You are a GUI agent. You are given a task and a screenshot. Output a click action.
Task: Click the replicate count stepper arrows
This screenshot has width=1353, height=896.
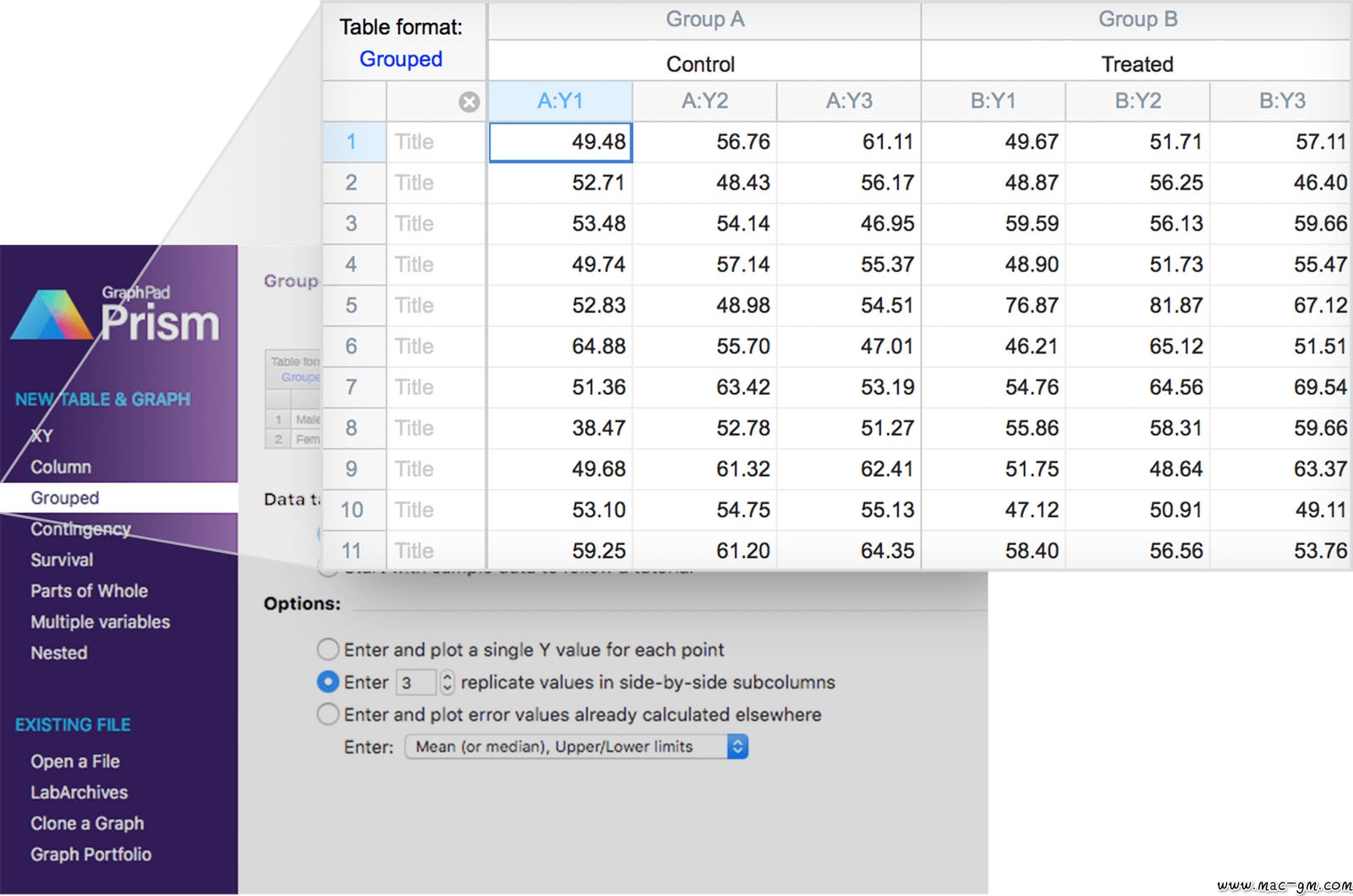point(447,682)
